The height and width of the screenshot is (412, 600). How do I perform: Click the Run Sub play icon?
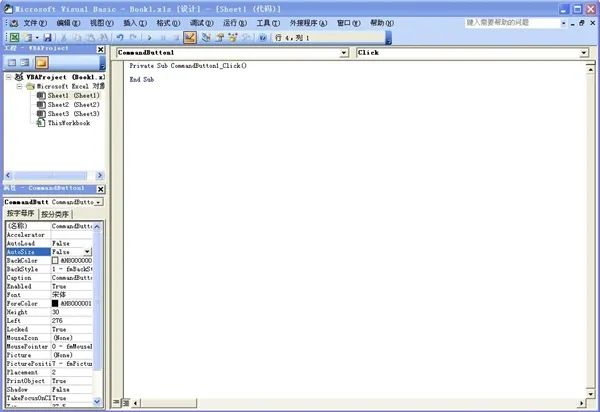point(150,37)
